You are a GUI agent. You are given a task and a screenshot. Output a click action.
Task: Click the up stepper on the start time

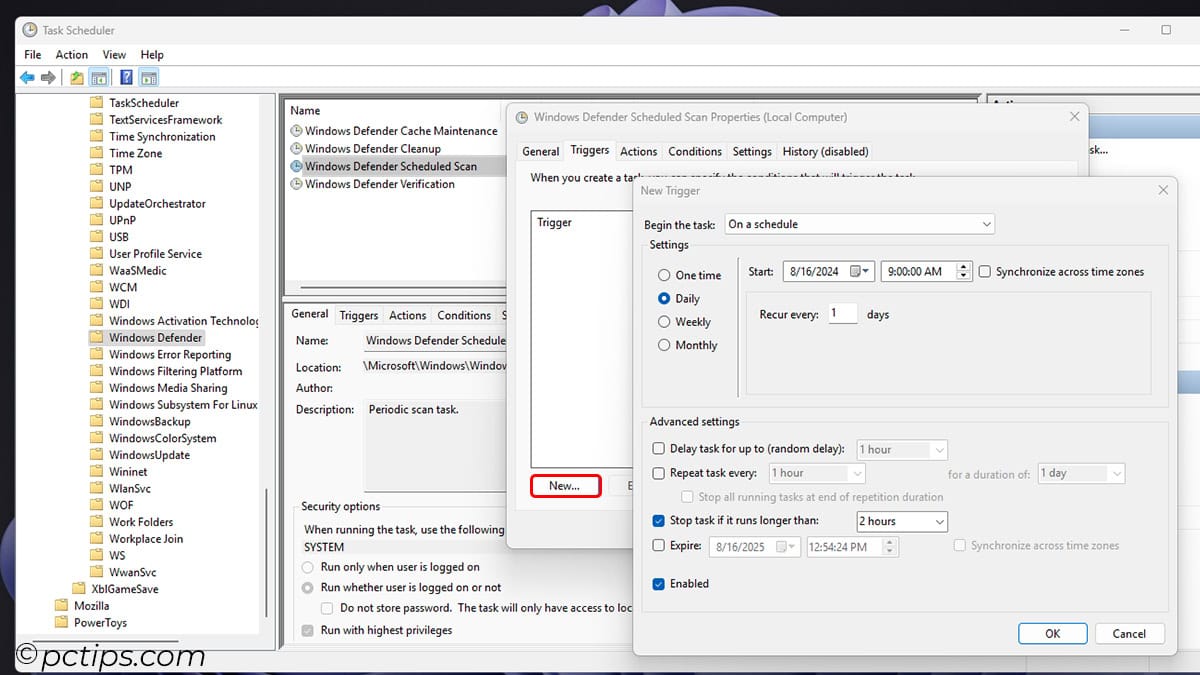click(963, 266)
